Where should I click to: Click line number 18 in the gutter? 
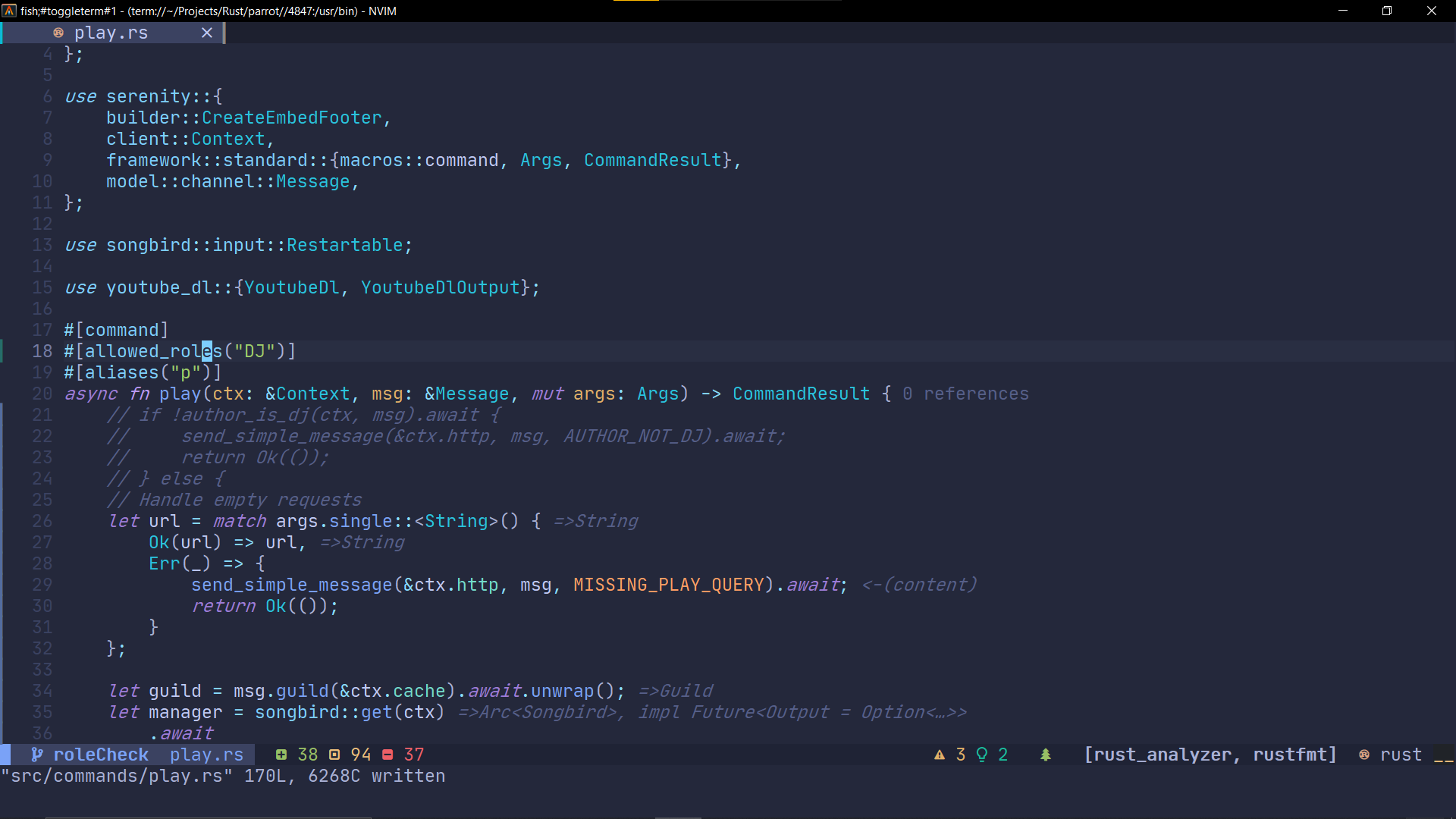42,351
